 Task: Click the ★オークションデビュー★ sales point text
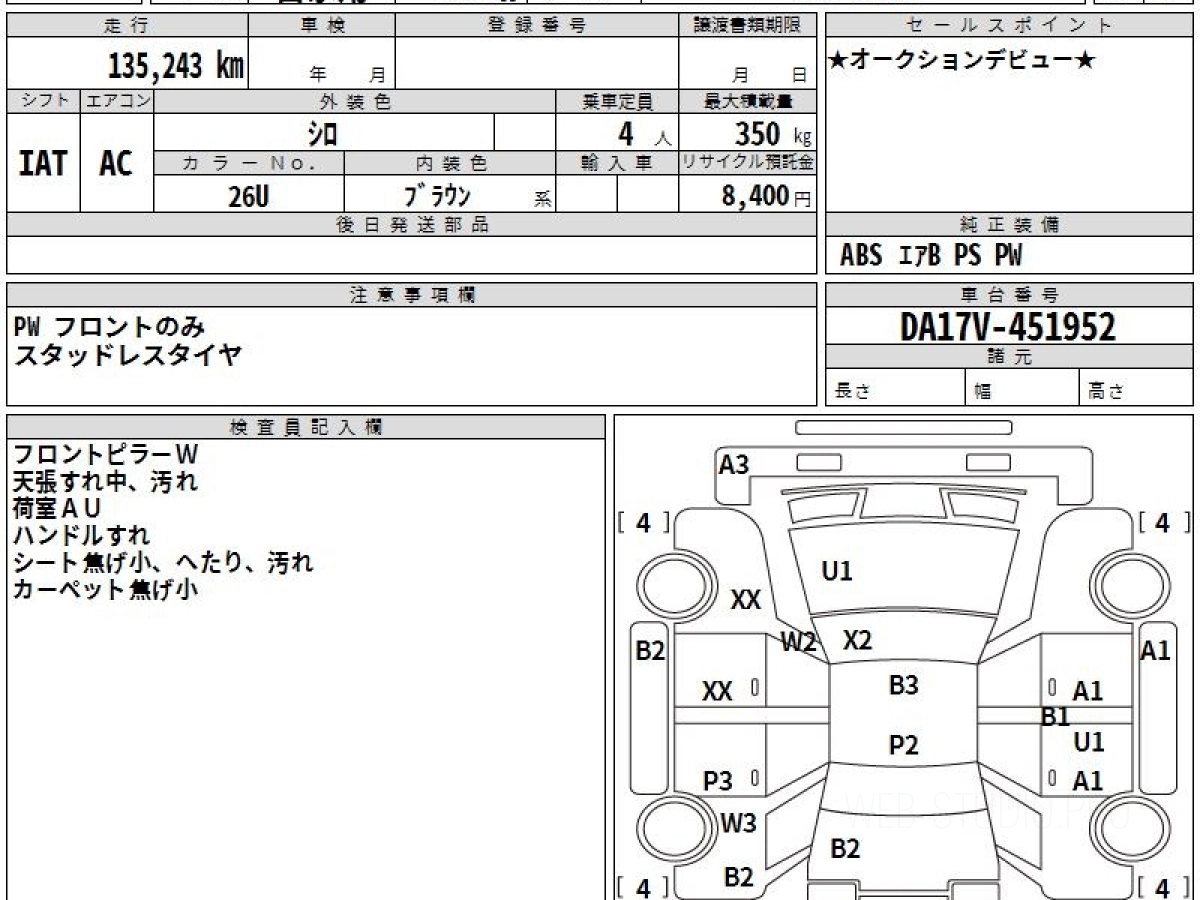tap(962, 60)
